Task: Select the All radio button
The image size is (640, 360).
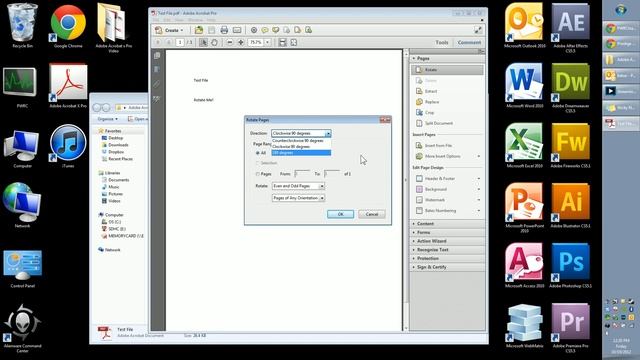Action: 258,153
